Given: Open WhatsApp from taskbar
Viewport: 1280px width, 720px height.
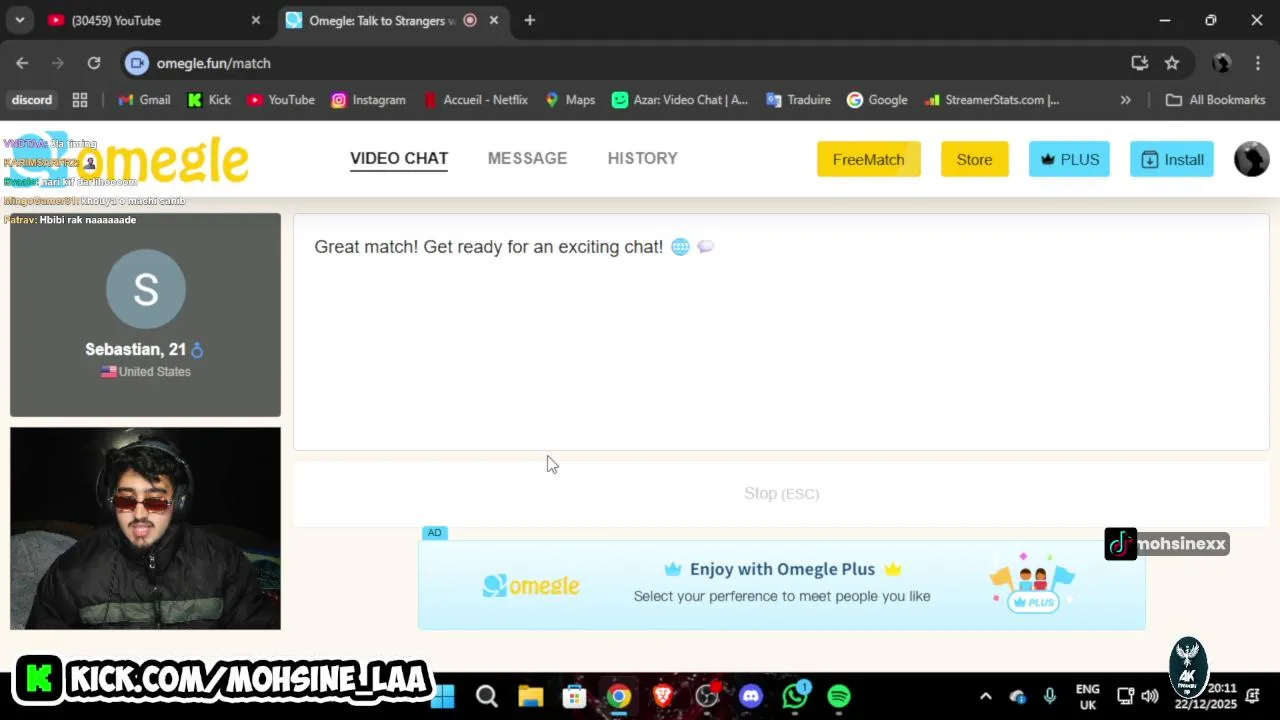Looking at the screenshot, I should coord(796,696).
